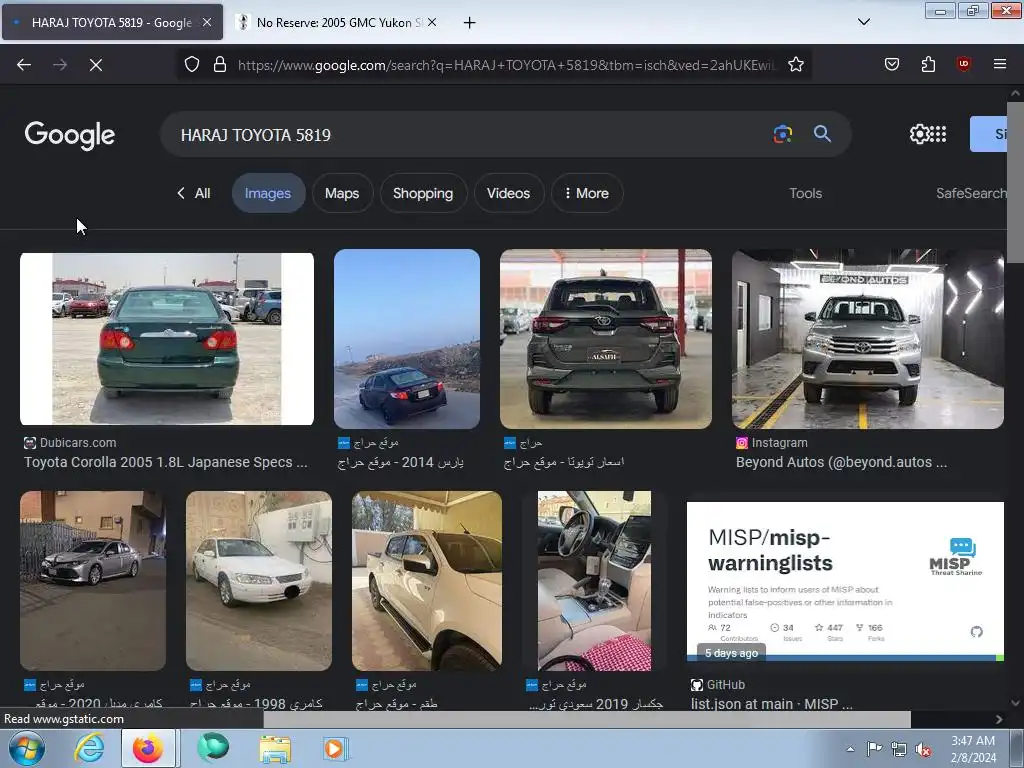
Task: Show site security lock information
Action: pos(220,65)
